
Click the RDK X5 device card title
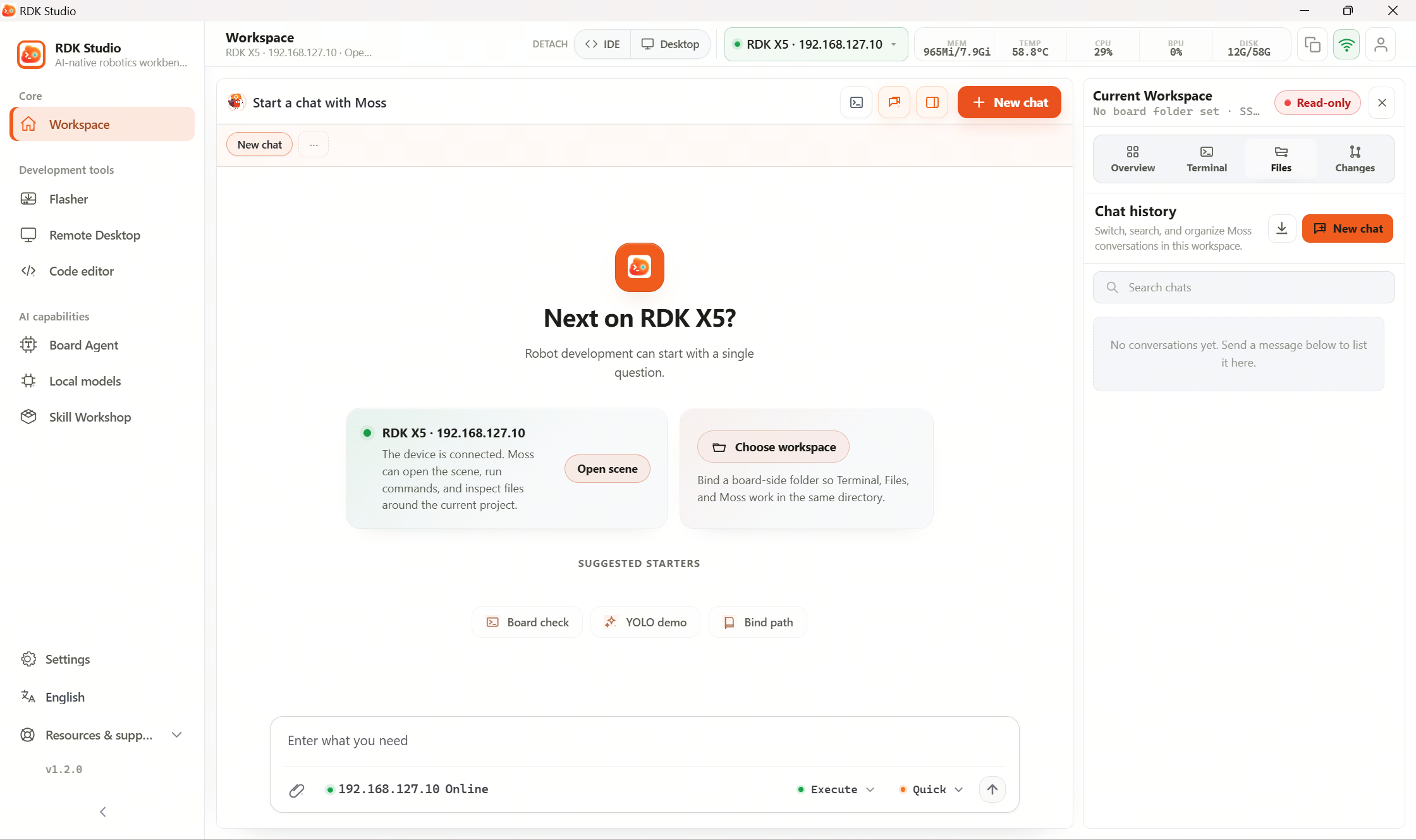pos(453,433)
